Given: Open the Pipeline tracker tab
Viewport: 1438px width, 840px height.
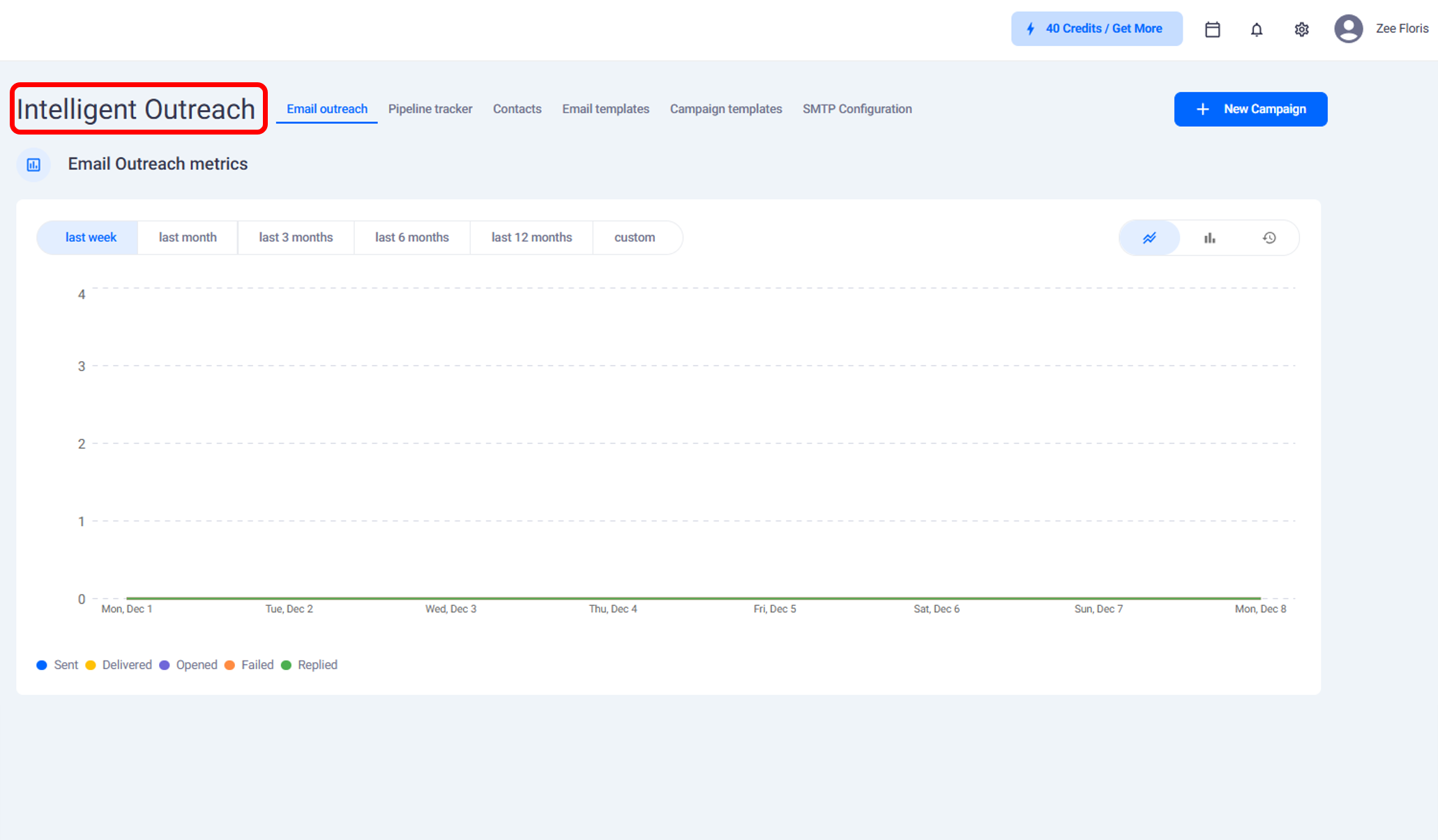Looking at the screenshot, I should [x=430, y=109].
